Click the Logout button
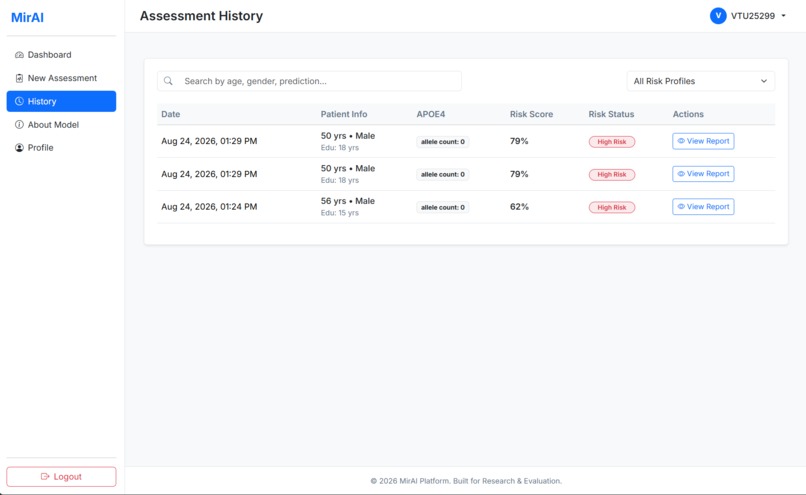The height and width of the screenshot is (495, 806). [x=61, y=476]
